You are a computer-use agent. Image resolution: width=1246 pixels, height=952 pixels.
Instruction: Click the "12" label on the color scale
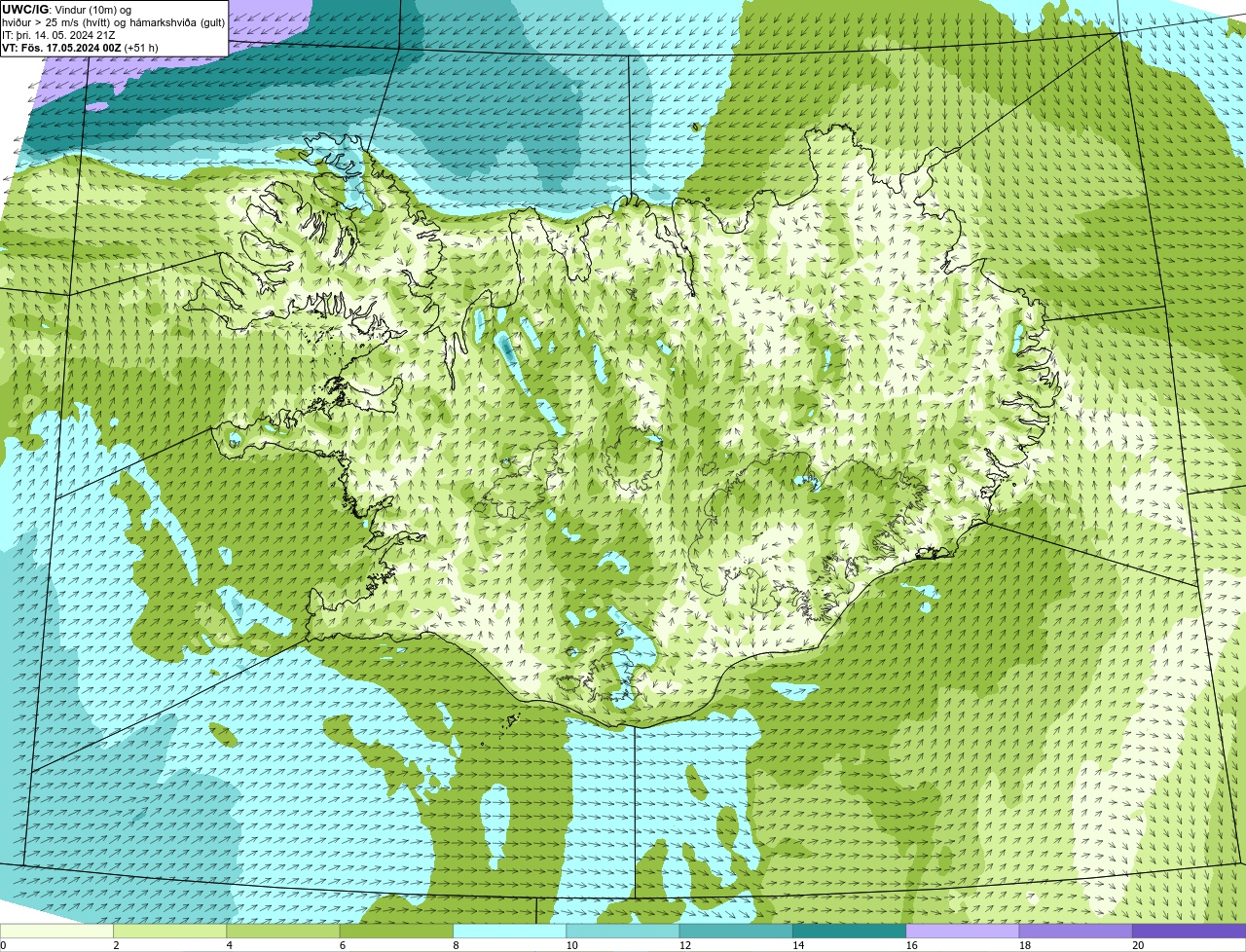tap(685, 945)
